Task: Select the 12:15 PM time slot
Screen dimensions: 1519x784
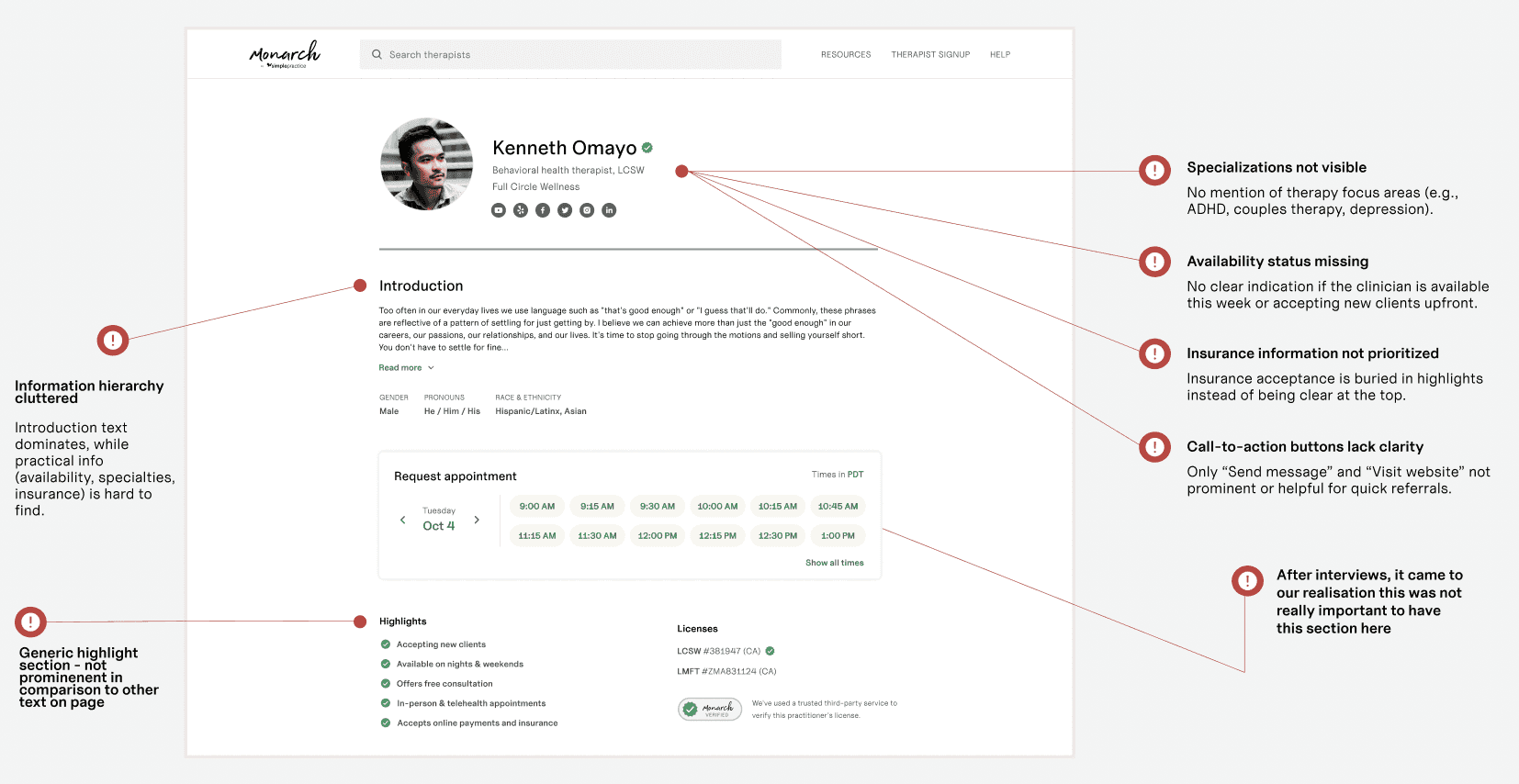Action: pos(717,535)
